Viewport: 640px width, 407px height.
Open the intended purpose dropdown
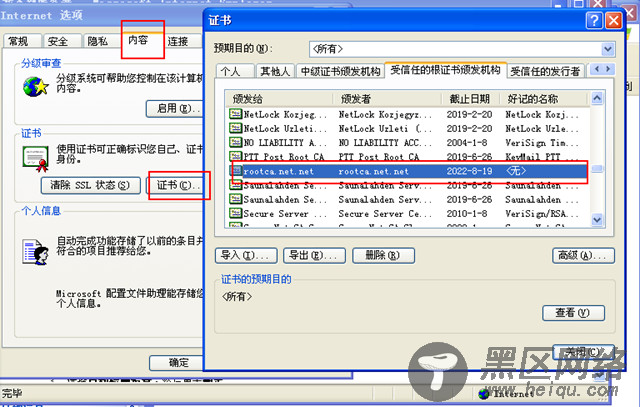pos(608,49)
